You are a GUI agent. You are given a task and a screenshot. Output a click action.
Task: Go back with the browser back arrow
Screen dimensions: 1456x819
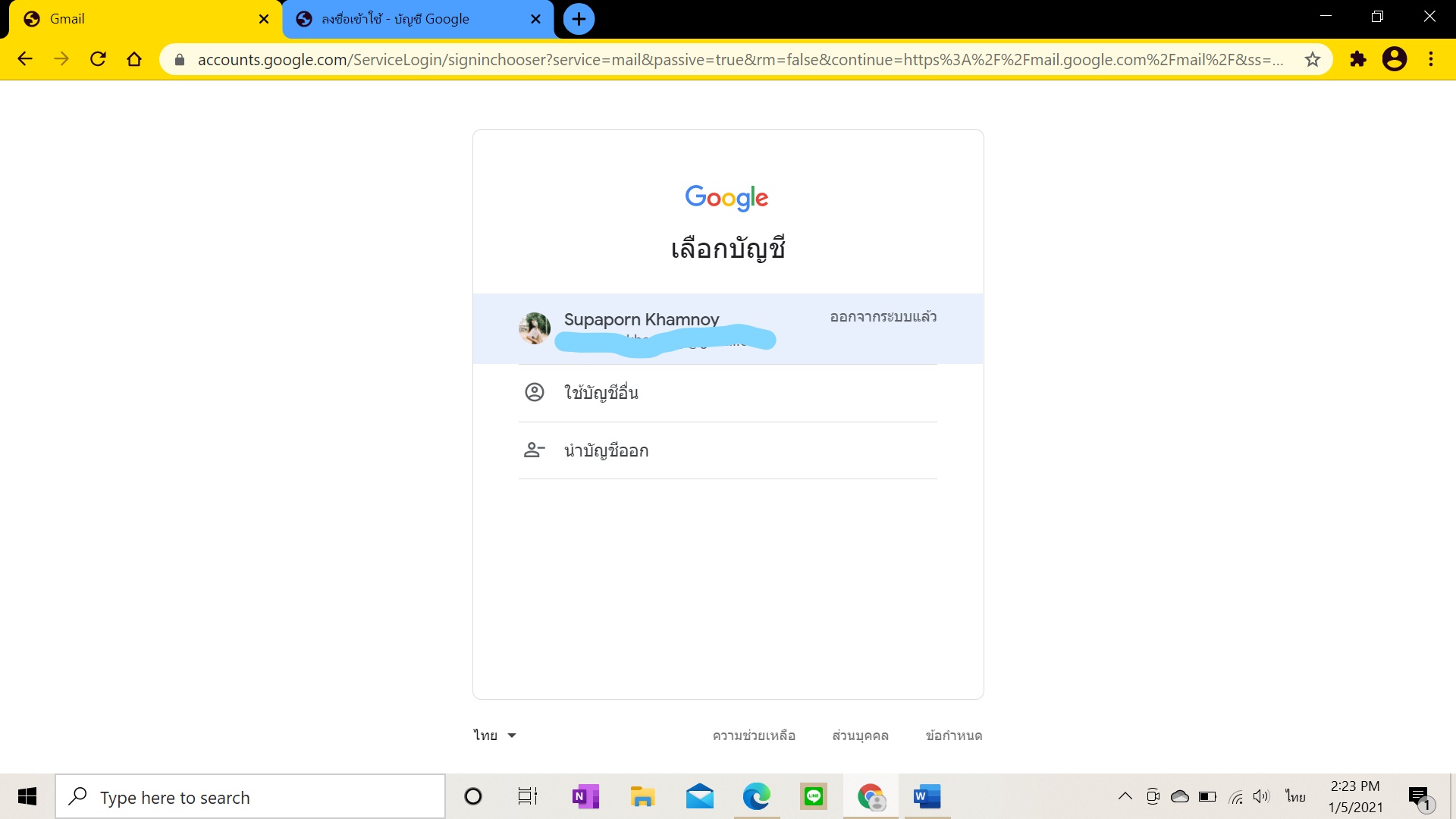(x=25, y=59)
